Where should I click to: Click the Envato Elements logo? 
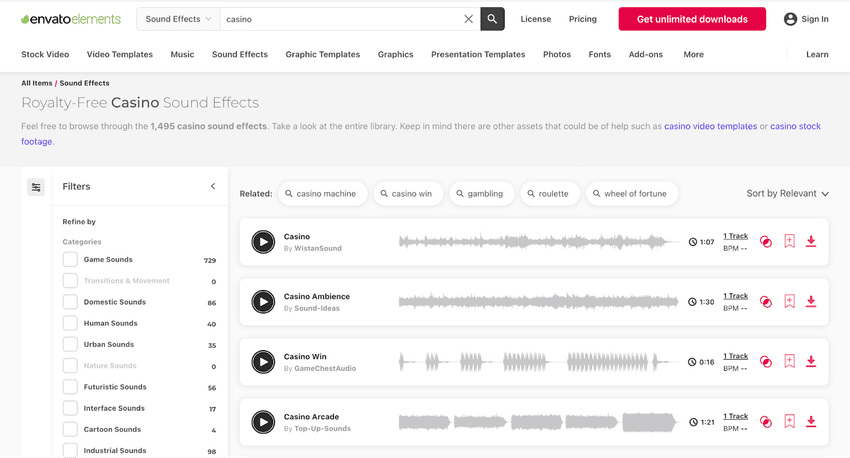click(71, 19)
